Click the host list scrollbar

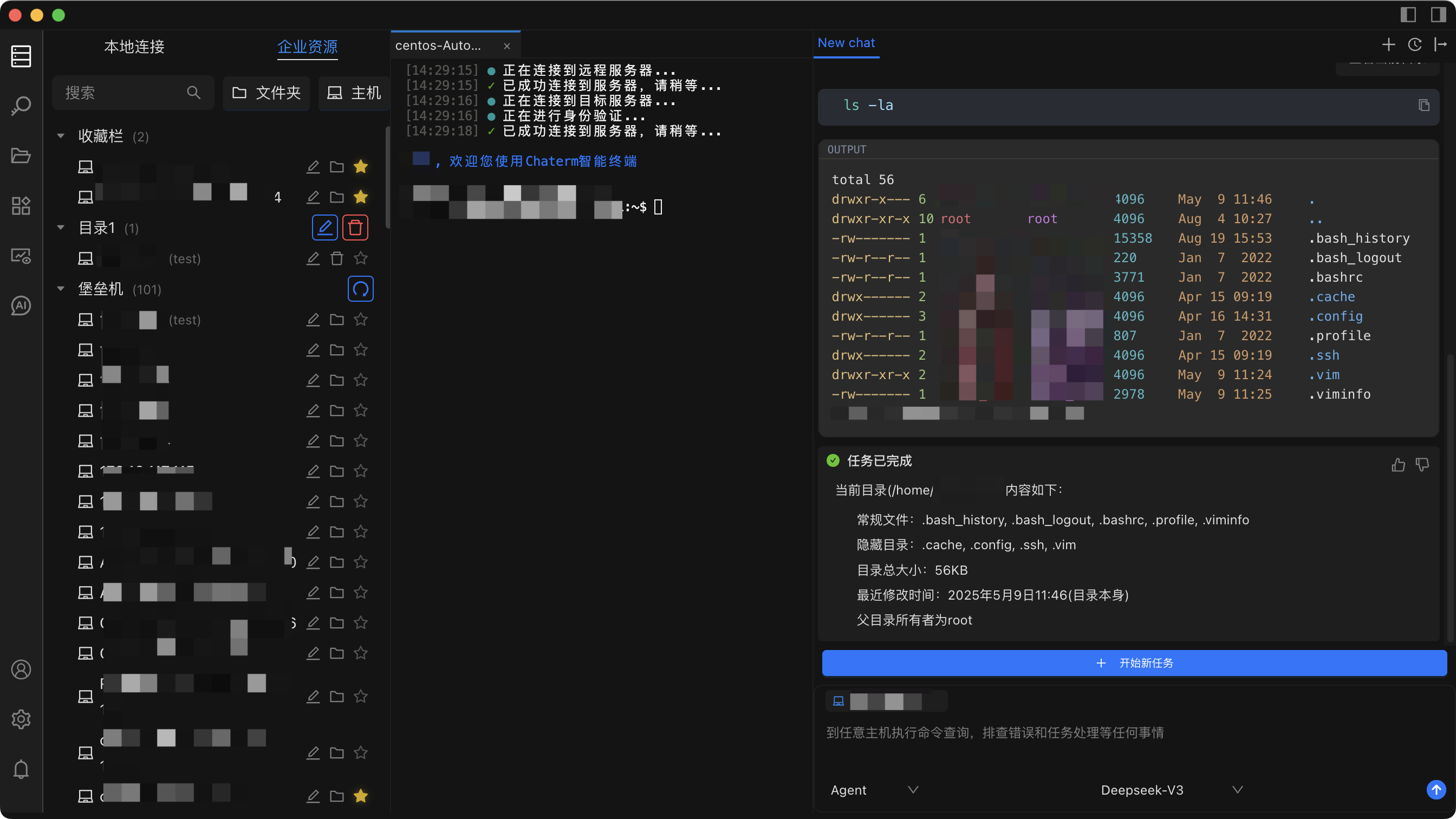point(388,177)
